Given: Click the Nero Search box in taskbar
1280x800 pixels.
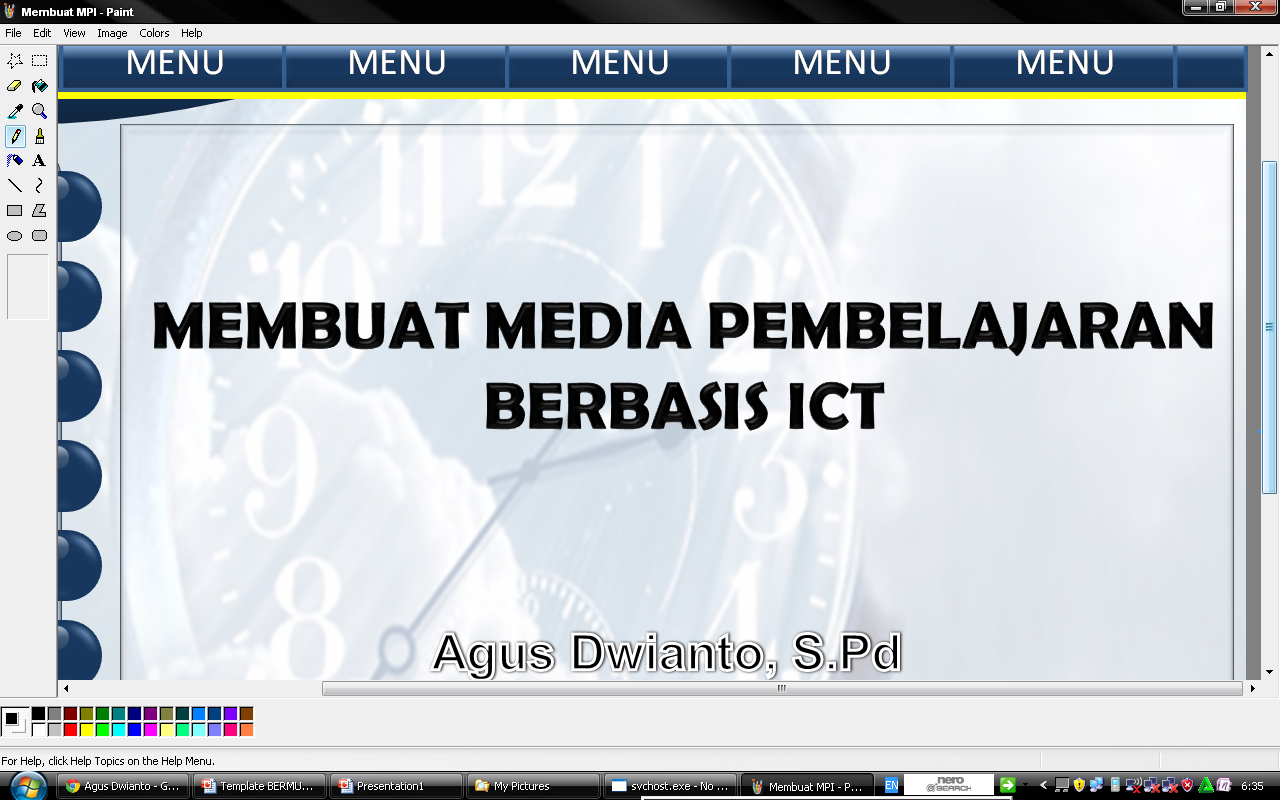Looking at the screenshot, I should [949, 785].
